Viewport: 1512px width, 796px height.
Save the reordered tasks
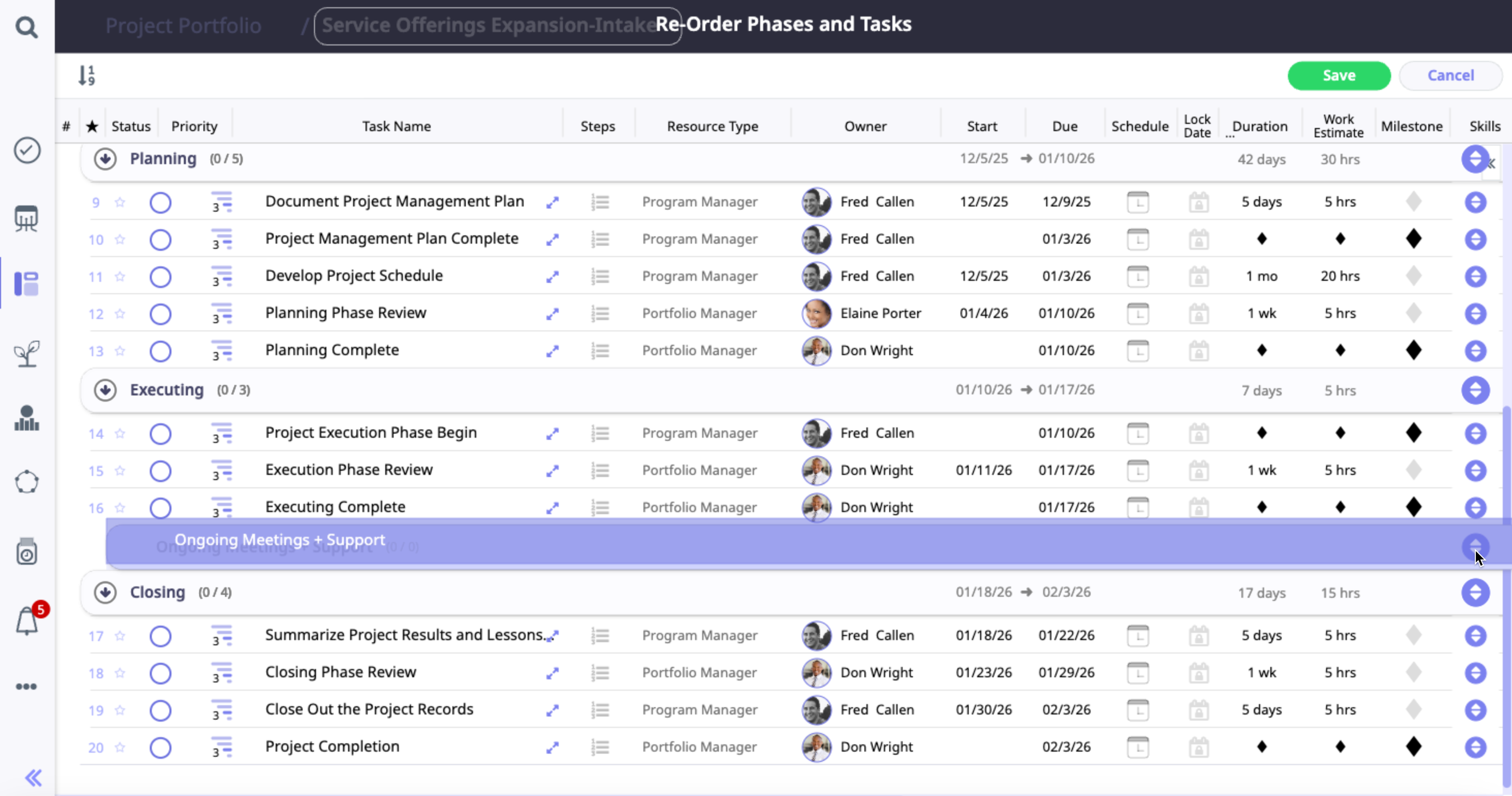click(x=1338, y=76)
